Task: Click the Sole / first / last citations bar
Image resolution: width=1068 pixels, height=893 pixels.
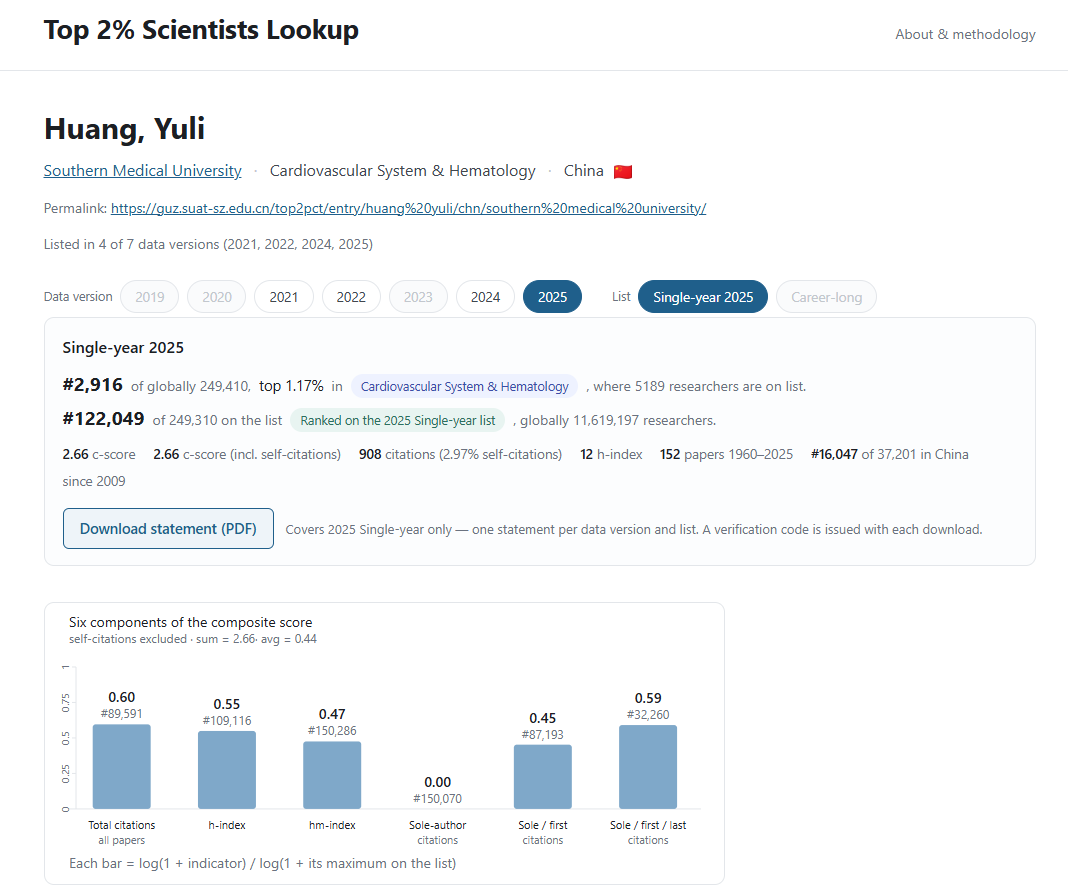Action: pyautogui.click(x=648, y=767)
